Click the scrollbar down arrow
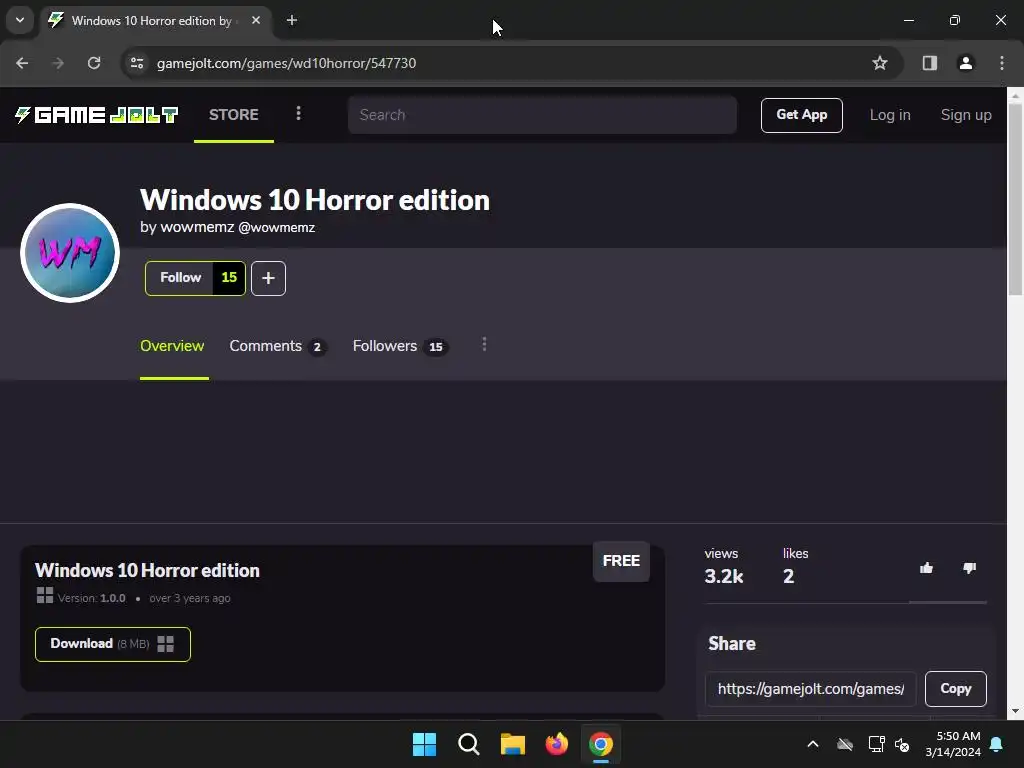The width and height of the screenshot is (1024, 768). 1015,711
